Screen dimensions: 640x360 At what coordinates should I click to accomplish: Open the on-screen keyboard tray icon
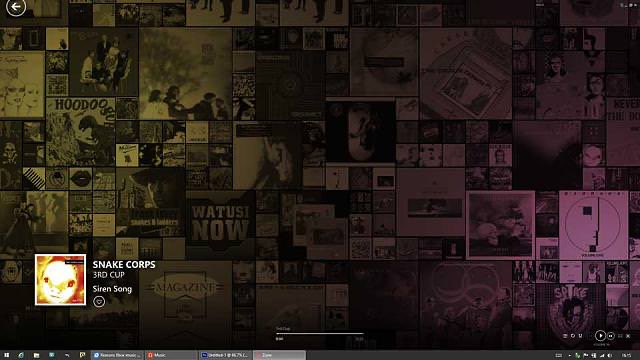pyautogui.click(x=559, y=356)
